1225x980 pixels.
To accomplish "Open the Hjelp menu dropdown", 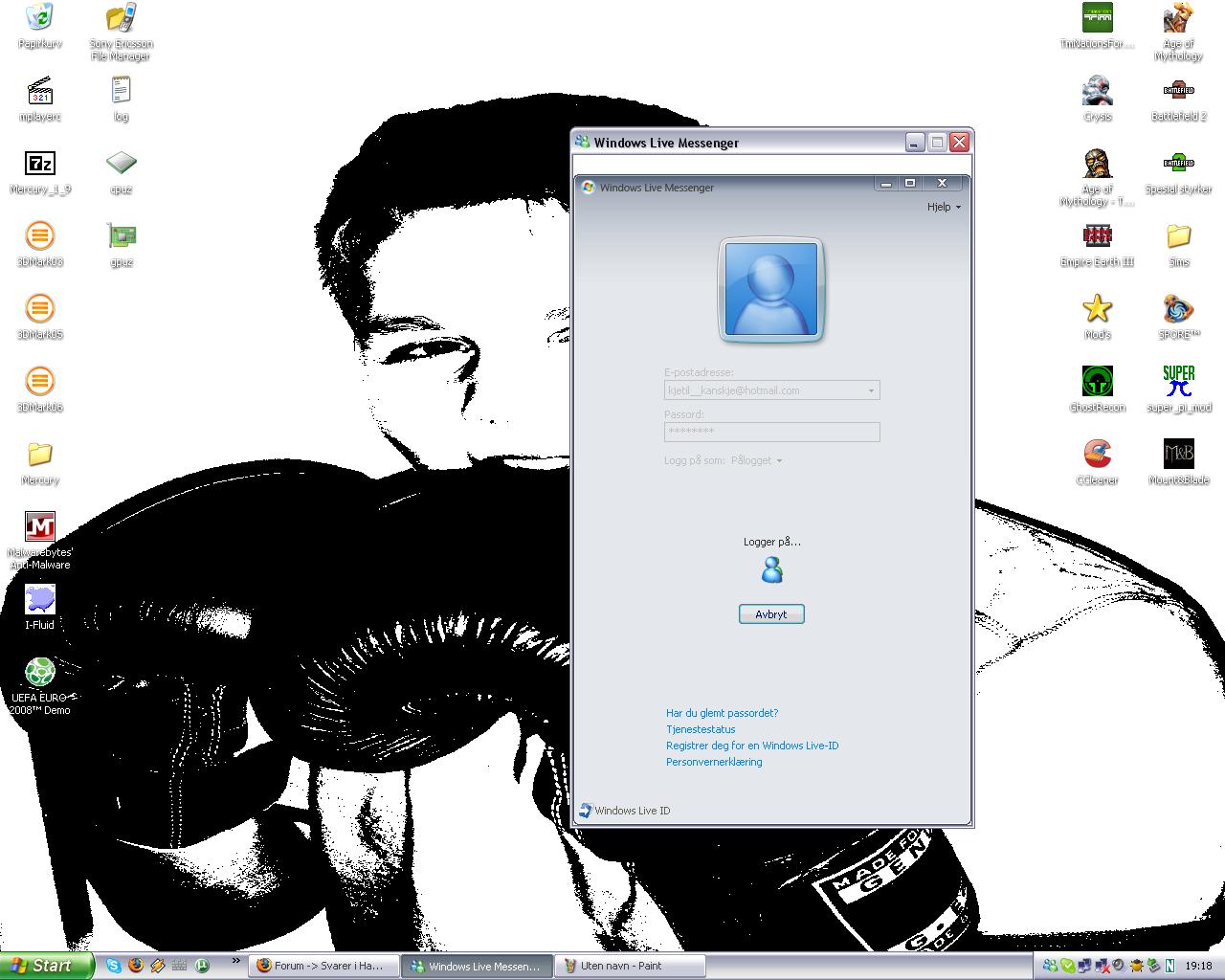I will pyautogui.click(x=944, y=207).
